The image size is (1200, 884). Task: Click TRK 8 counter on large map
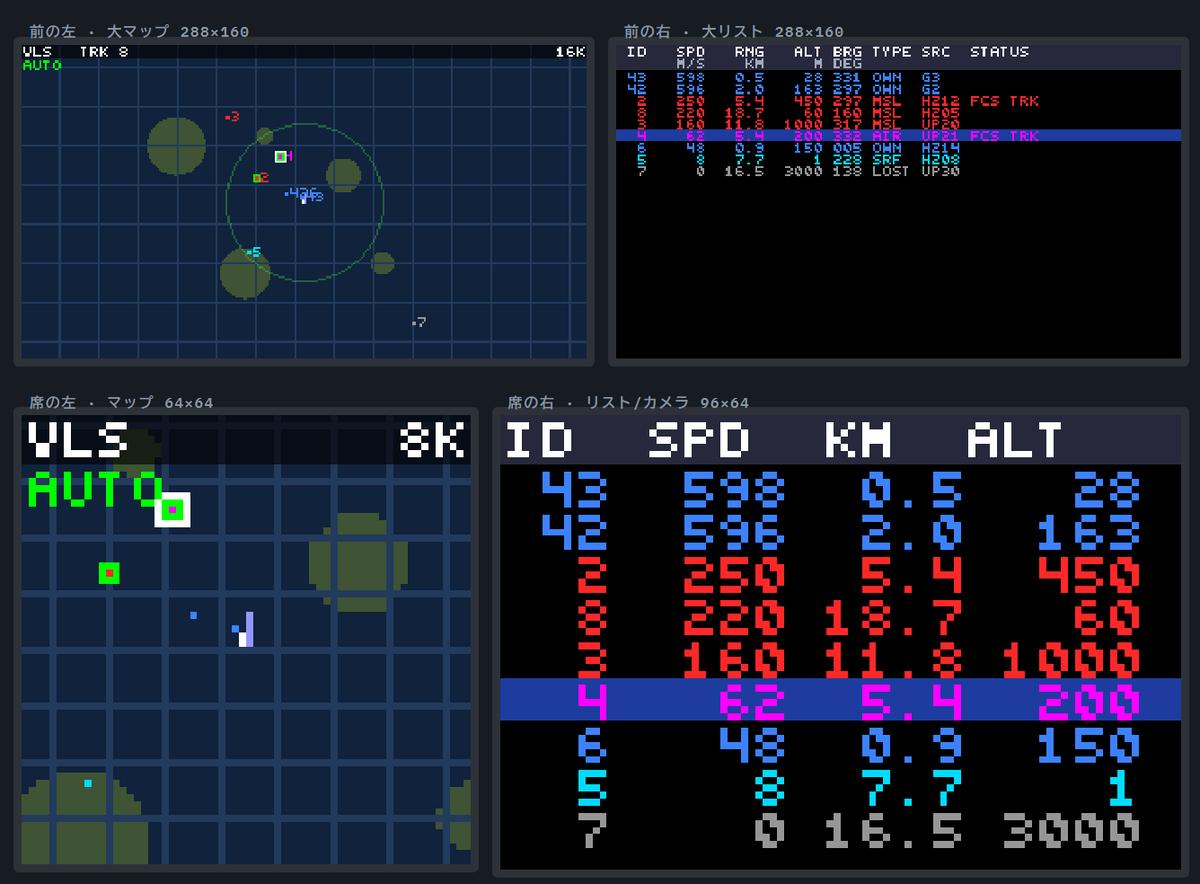(x=103, y=51)
